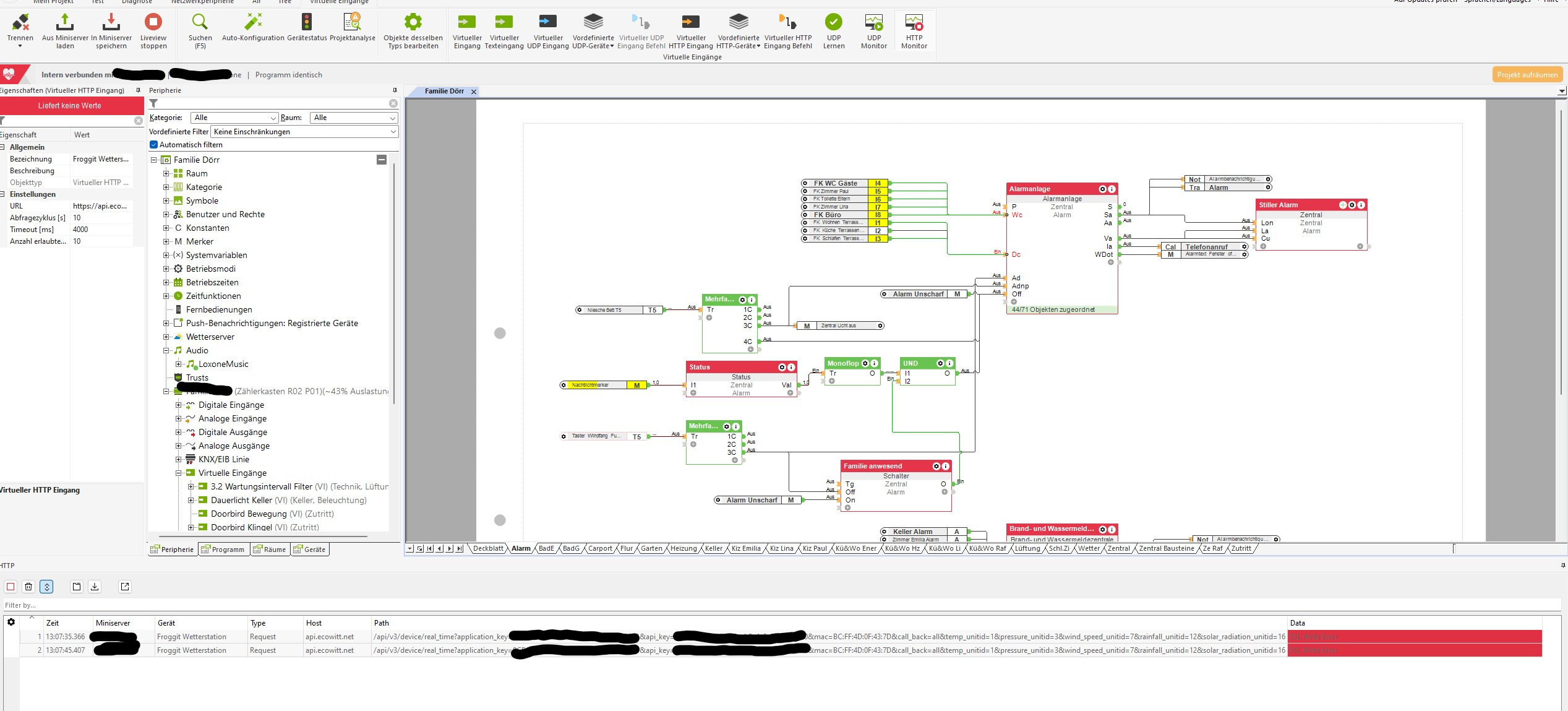Click the Trennen disconnect icon
The height and width of the screenshot is (711, 1568).
coord(20,30)
